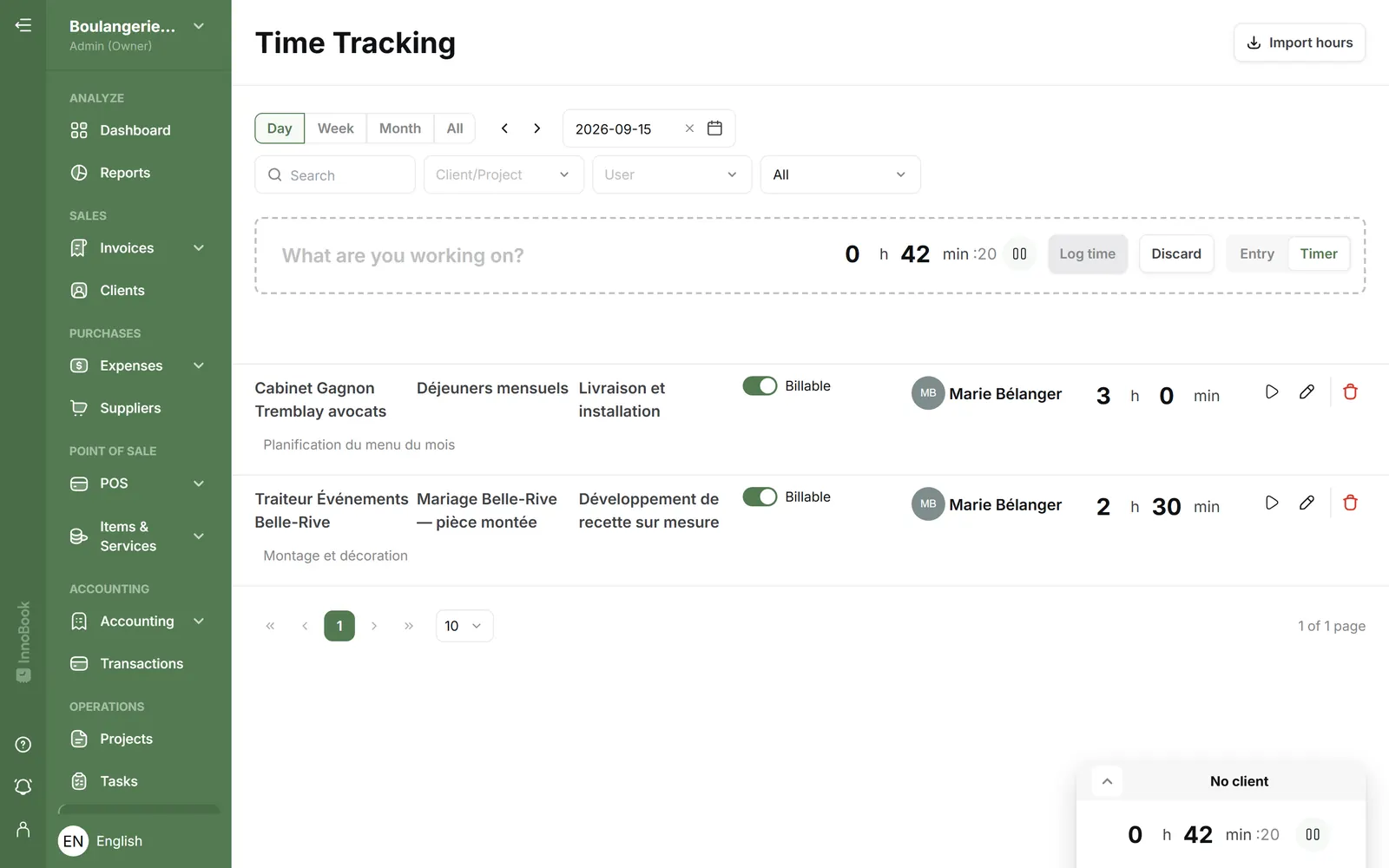Change rows per page from 10
1389x868 pixels.
464,626
